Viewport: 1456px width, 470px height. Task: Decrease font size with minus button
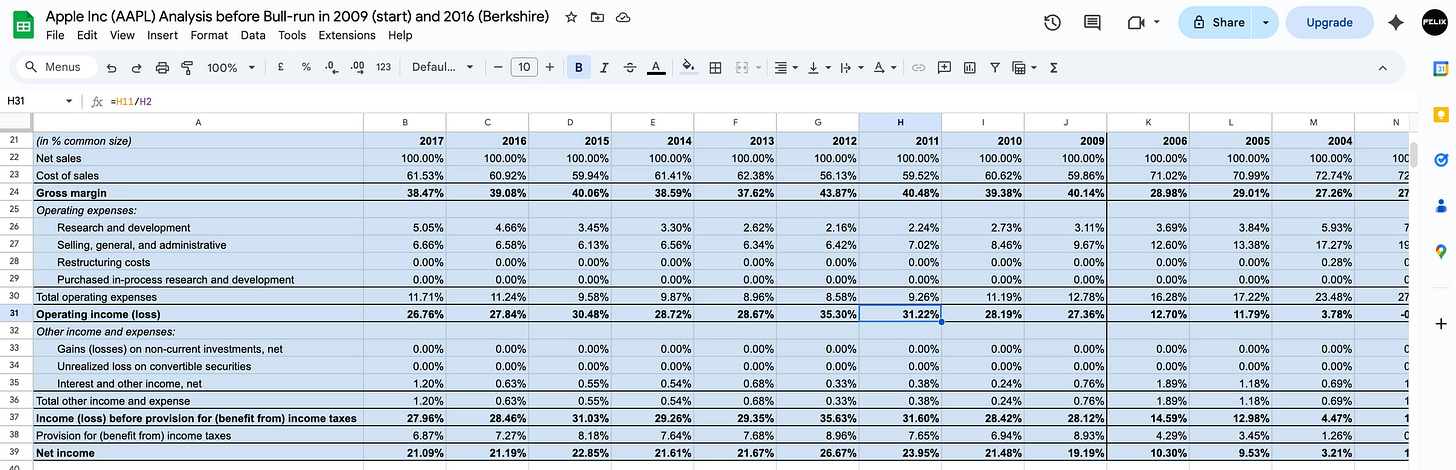click(498, 67)
